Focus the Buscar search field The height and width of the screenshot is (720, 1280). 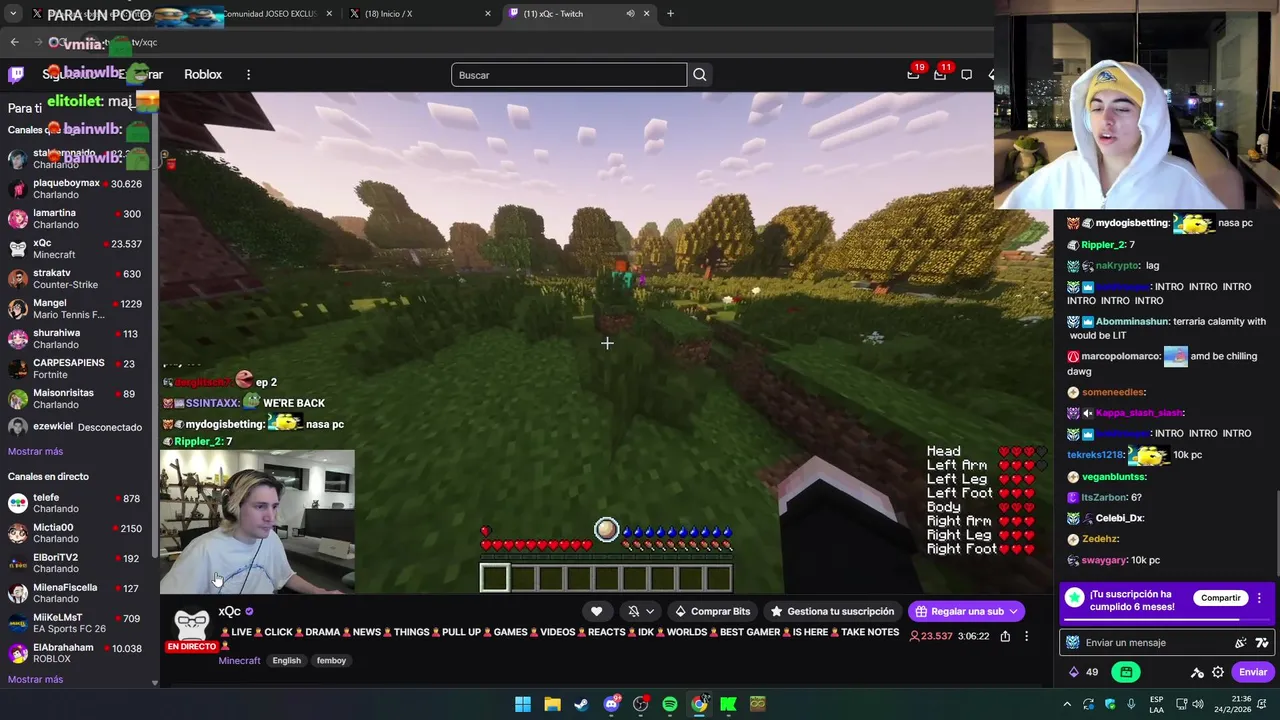(x=569, y=75)
